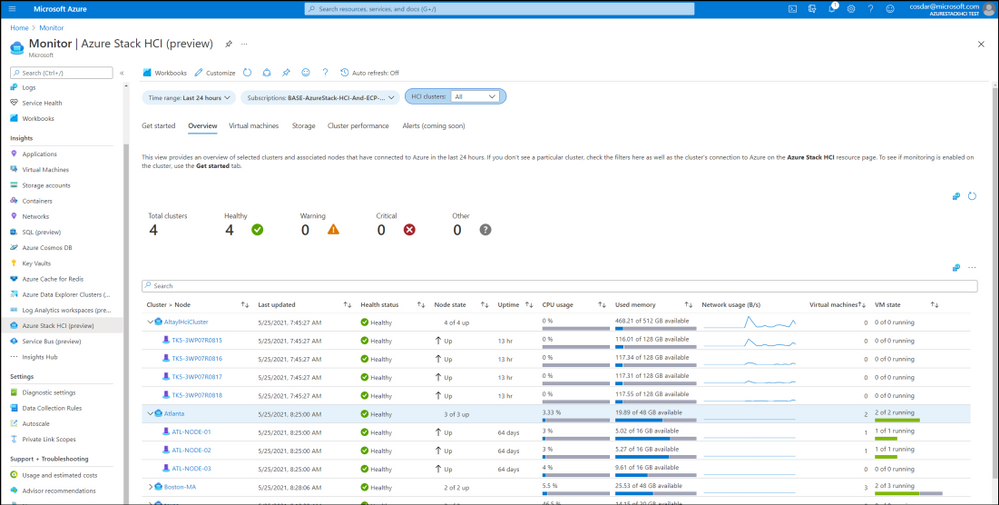Sort by Last updated column
Viewport: 999px width, 505px height.
347,305
